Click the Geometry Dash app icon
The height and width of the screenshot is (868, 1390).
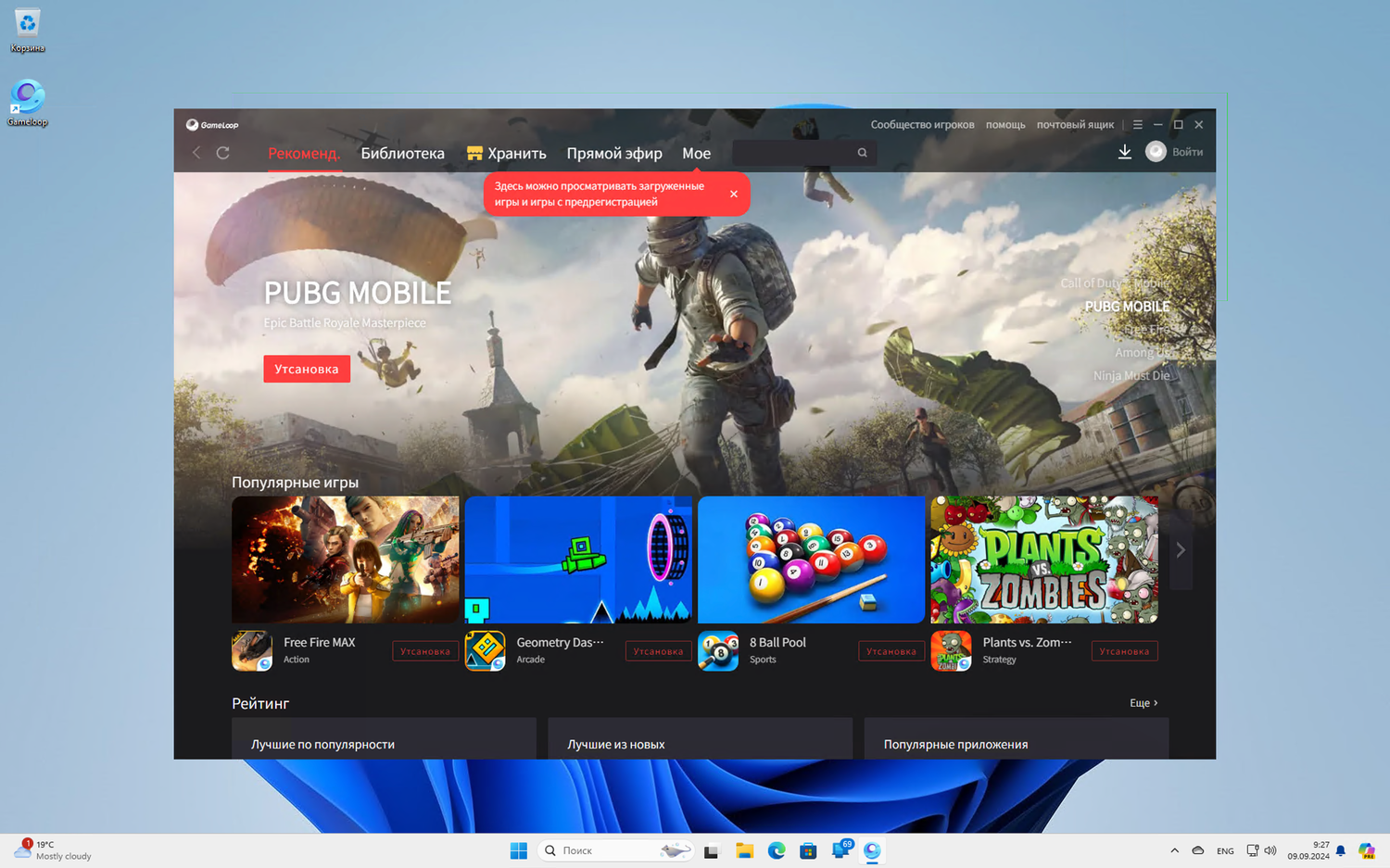(x=485, y=650)
